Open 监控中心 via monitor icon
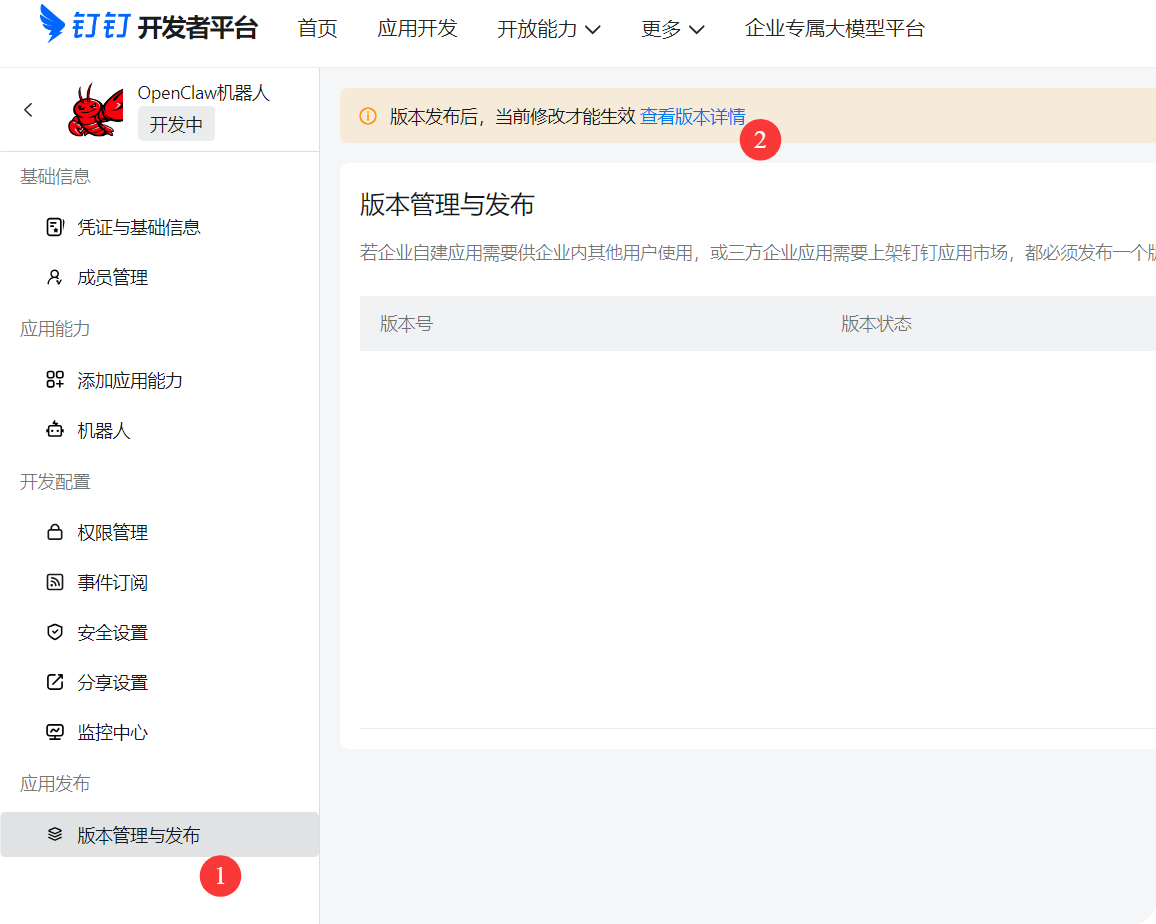 pyautogui.click(x=55, y=732)
